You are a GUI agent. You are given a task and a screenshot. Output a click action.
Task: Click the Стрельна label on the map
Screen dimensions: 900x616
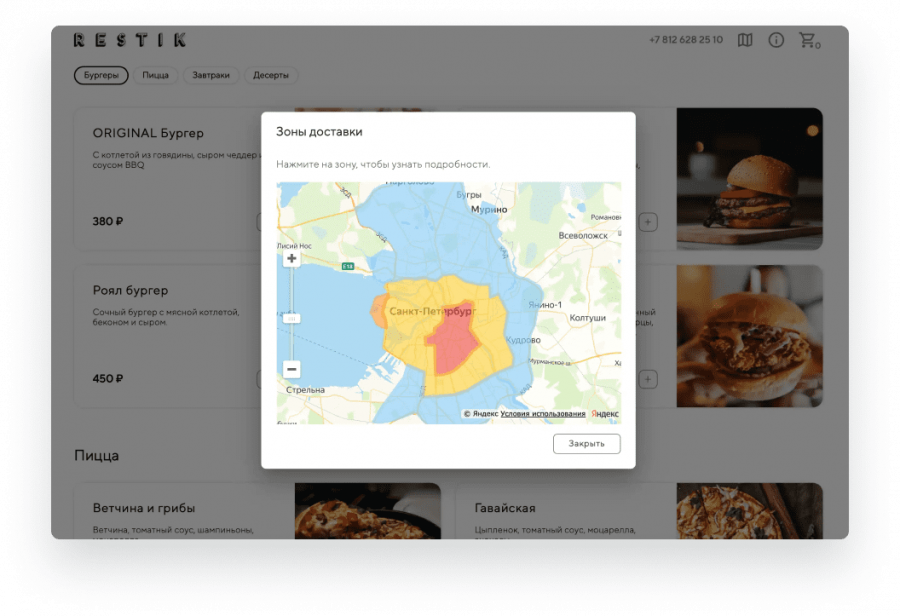[305, 390]
